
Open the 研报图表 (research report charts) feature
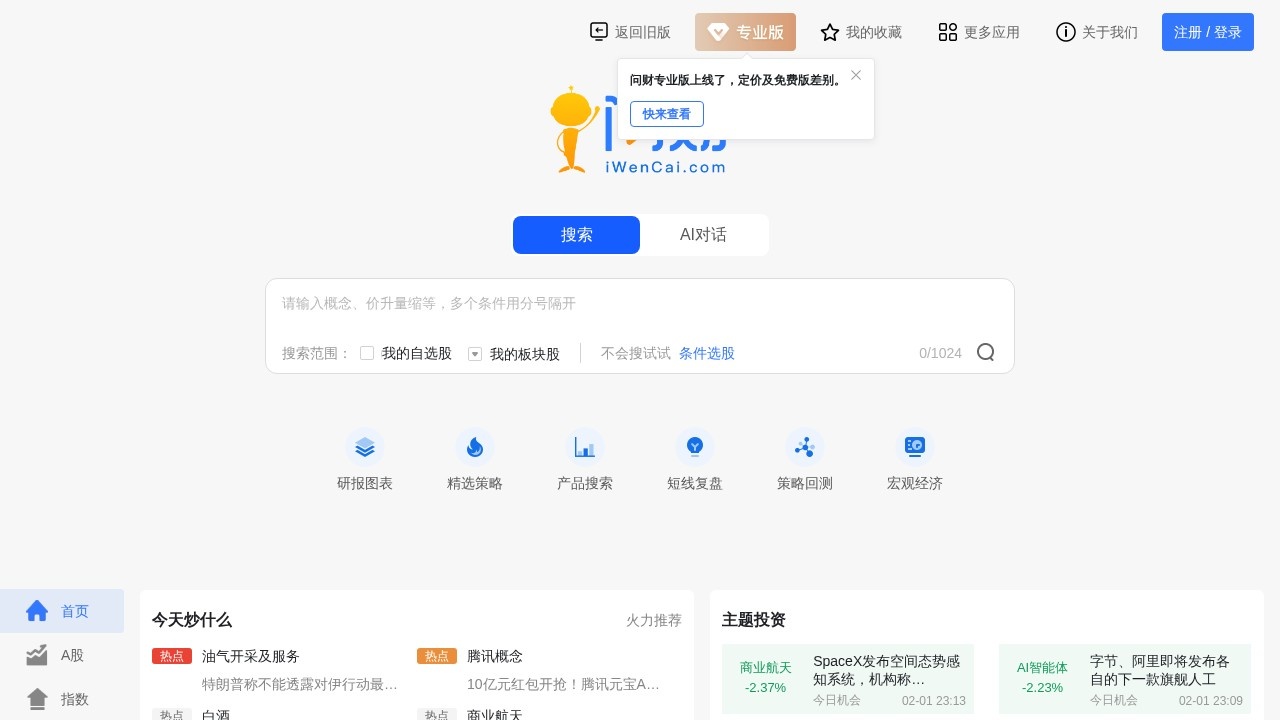(x=365, y=460)
